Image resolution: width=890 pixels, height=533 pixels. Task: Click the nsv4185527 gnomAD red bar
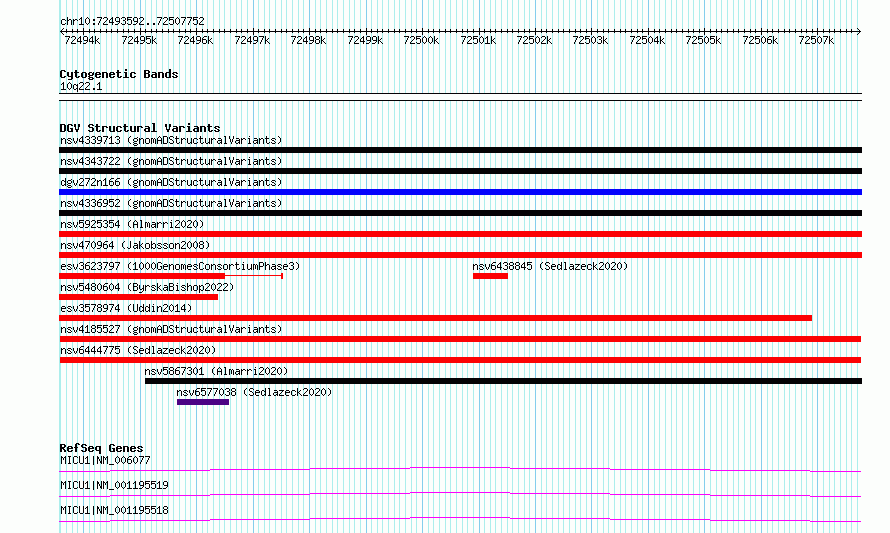(x=460, y=339)
